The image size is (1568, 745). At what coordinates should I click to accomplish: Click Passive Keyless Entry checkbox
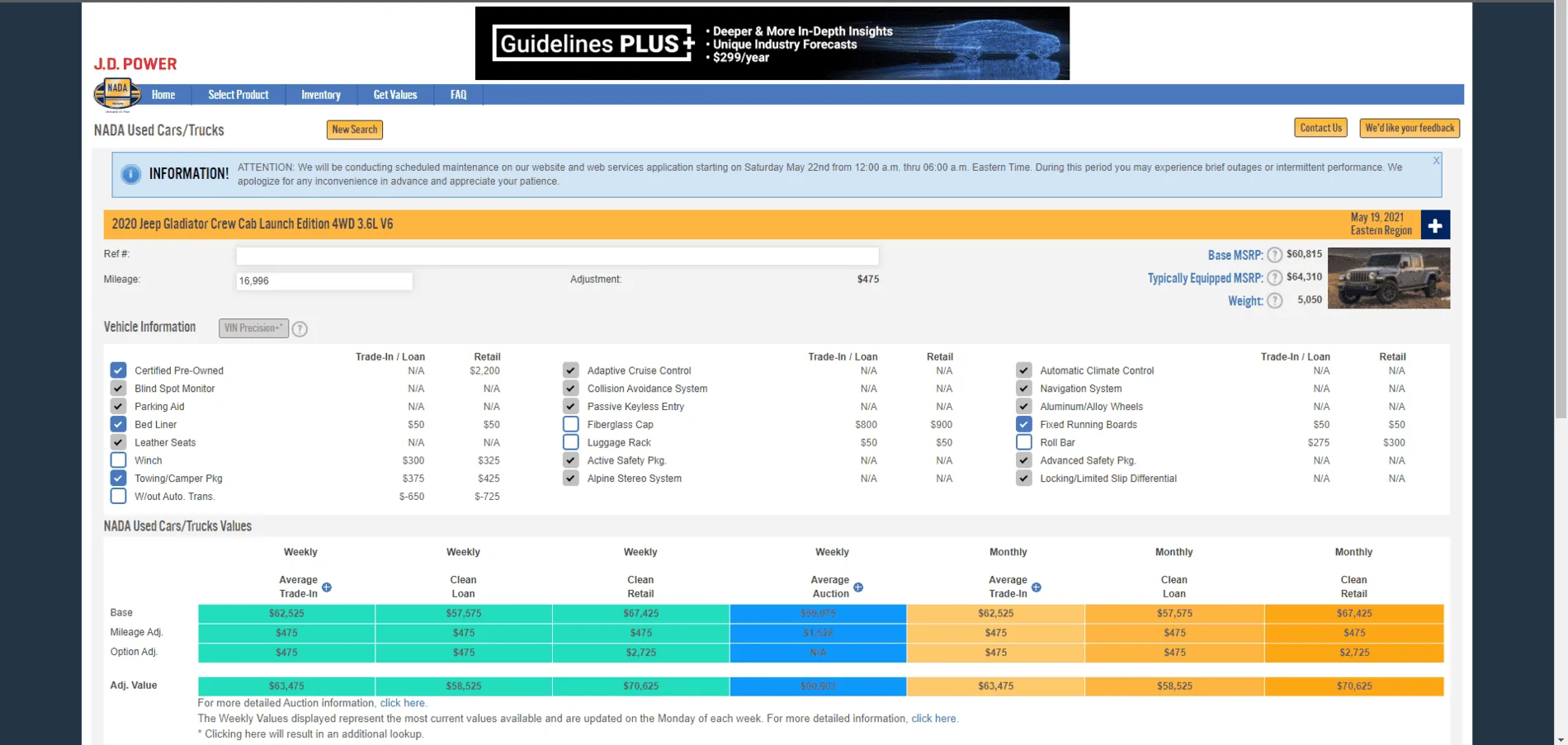click(x=570, y=407)
